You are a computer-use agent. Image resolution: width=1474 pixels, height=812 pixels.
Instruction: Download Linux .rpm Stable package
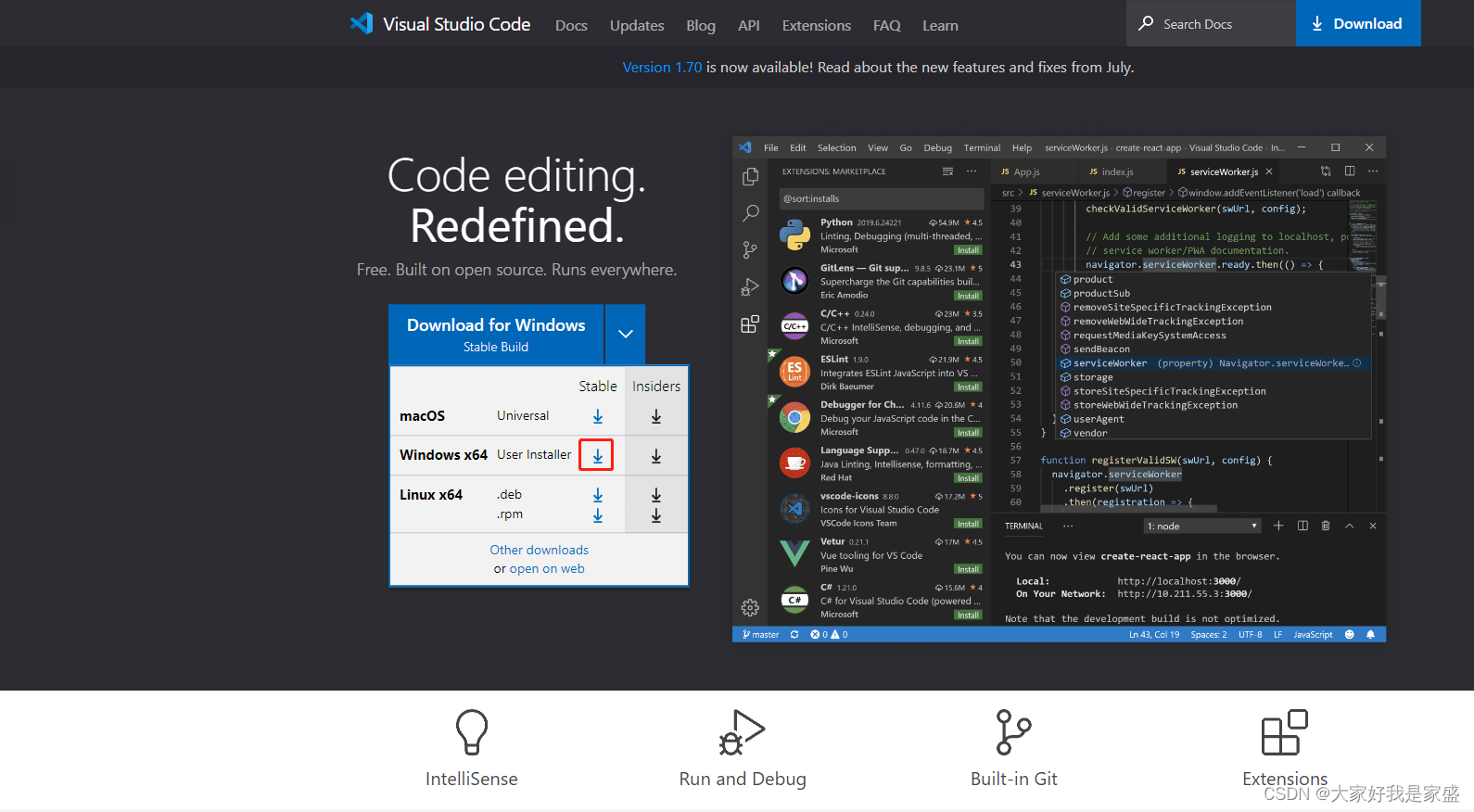598,515
